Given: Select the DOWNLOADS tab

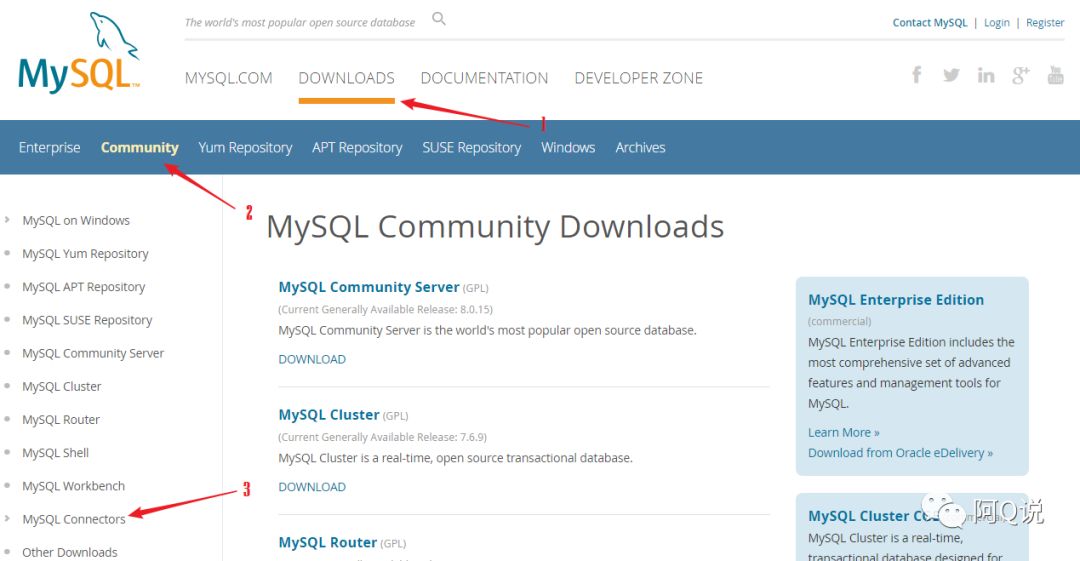Looking at the screenshot, I should click(x=346, y=78).
